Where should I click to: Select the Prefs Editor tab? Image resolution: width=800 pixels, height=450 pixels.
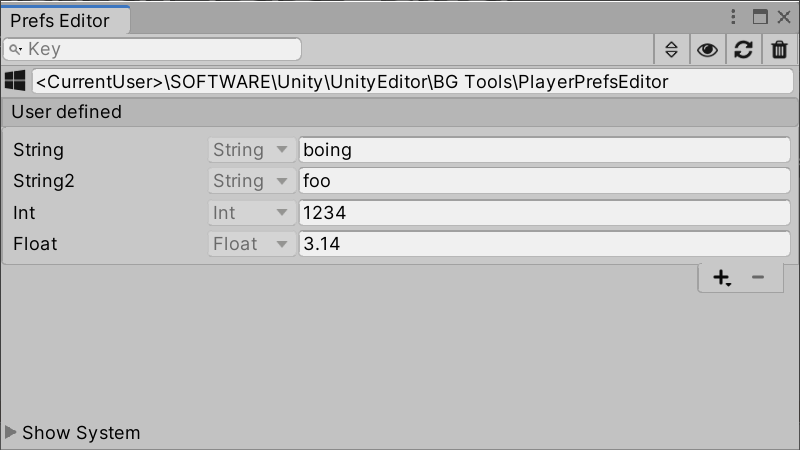(60, 20)
